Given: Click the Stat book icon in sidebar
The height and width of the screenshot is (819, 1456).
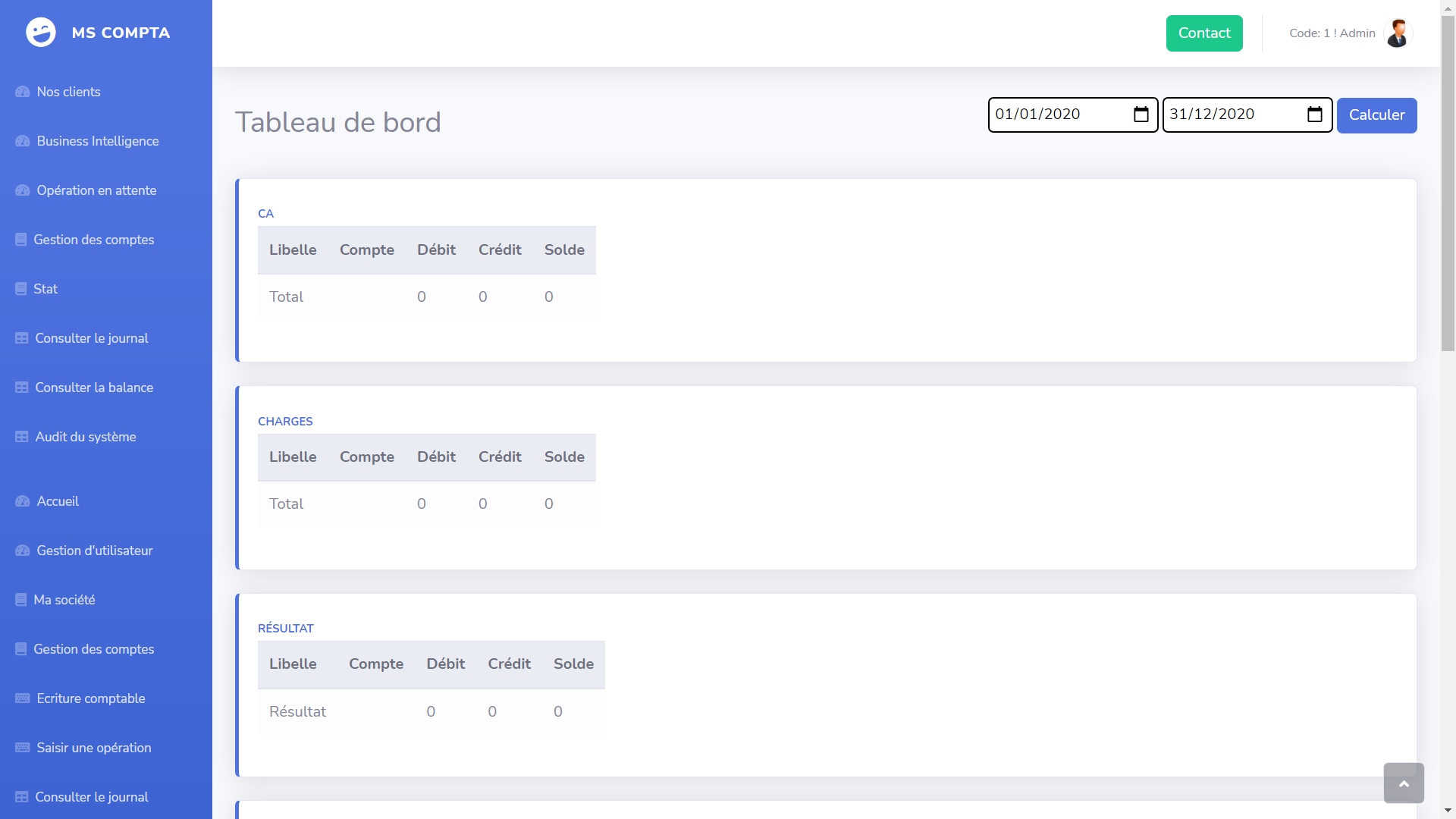Looking at the screenshot, I should (x=21, y=289).
